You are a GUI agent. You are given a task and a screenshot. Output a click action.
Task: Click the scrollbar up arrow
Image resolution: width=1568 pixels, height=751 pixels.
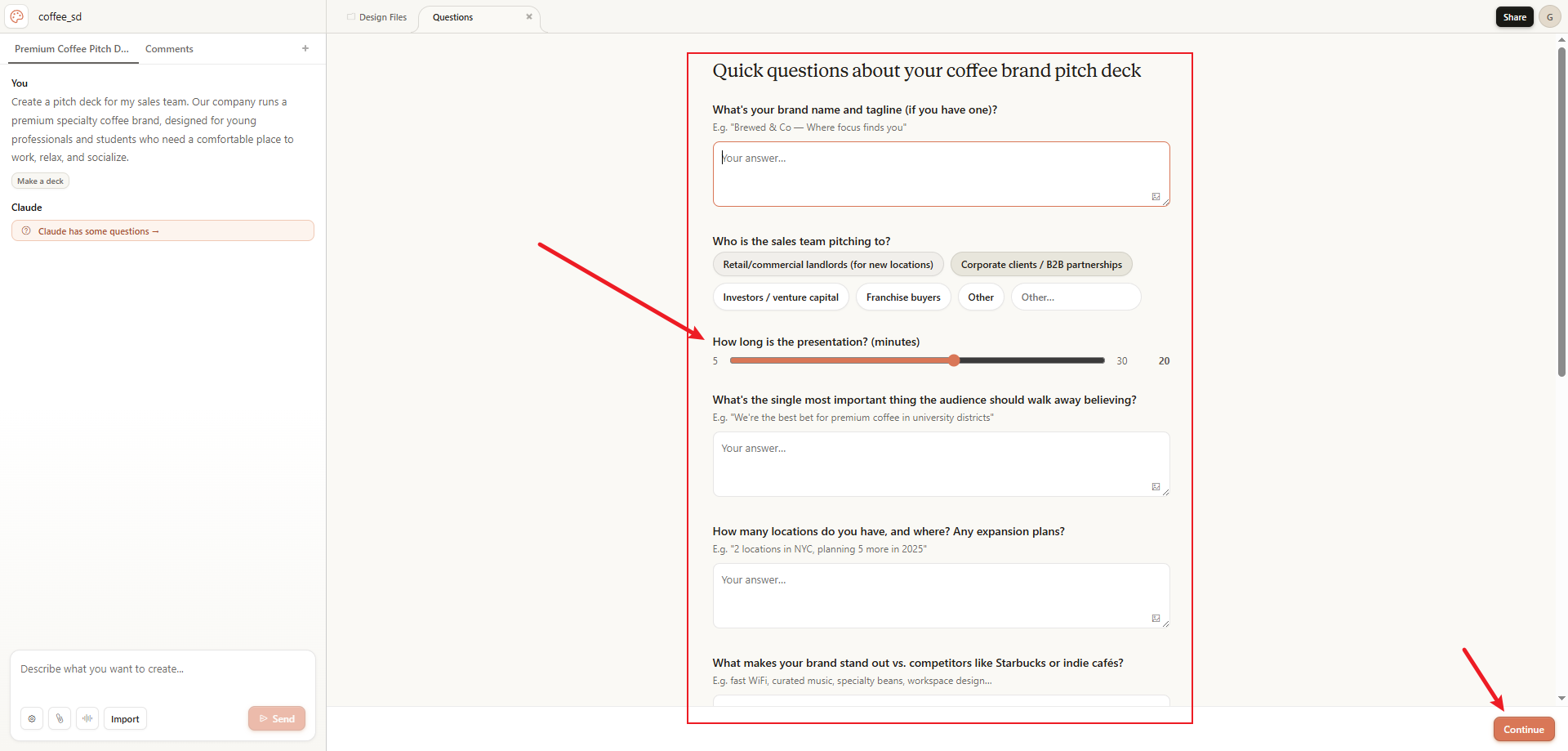point(1561,39)
